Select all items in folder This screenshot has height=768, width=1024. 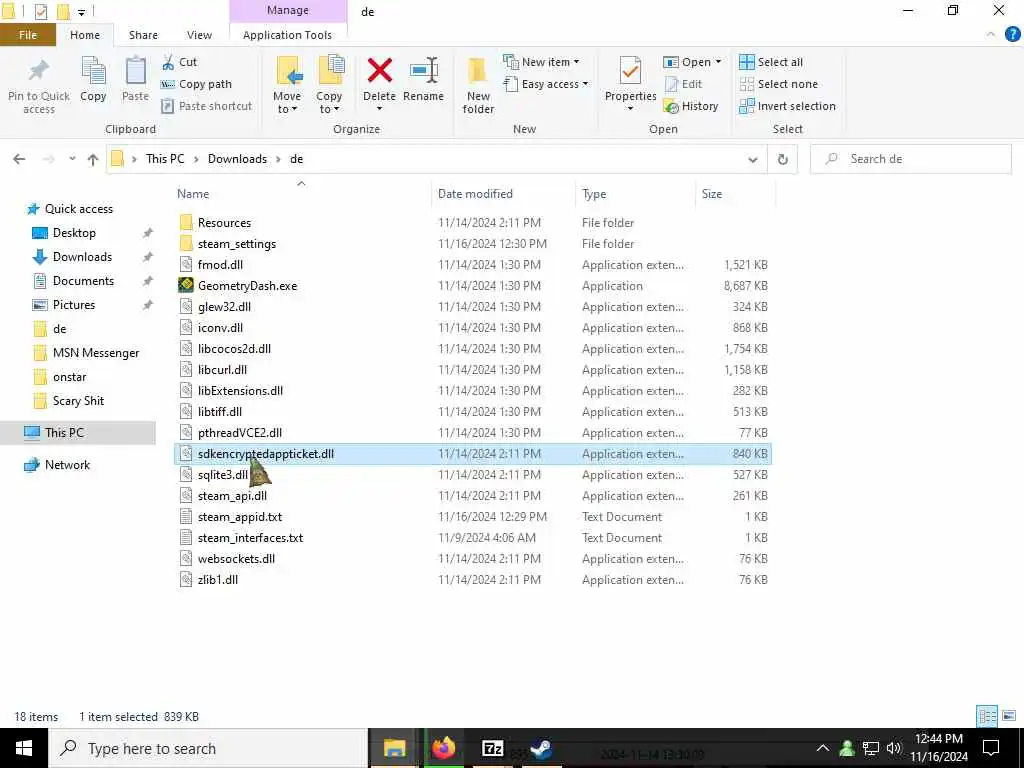(x=771, y=62)
